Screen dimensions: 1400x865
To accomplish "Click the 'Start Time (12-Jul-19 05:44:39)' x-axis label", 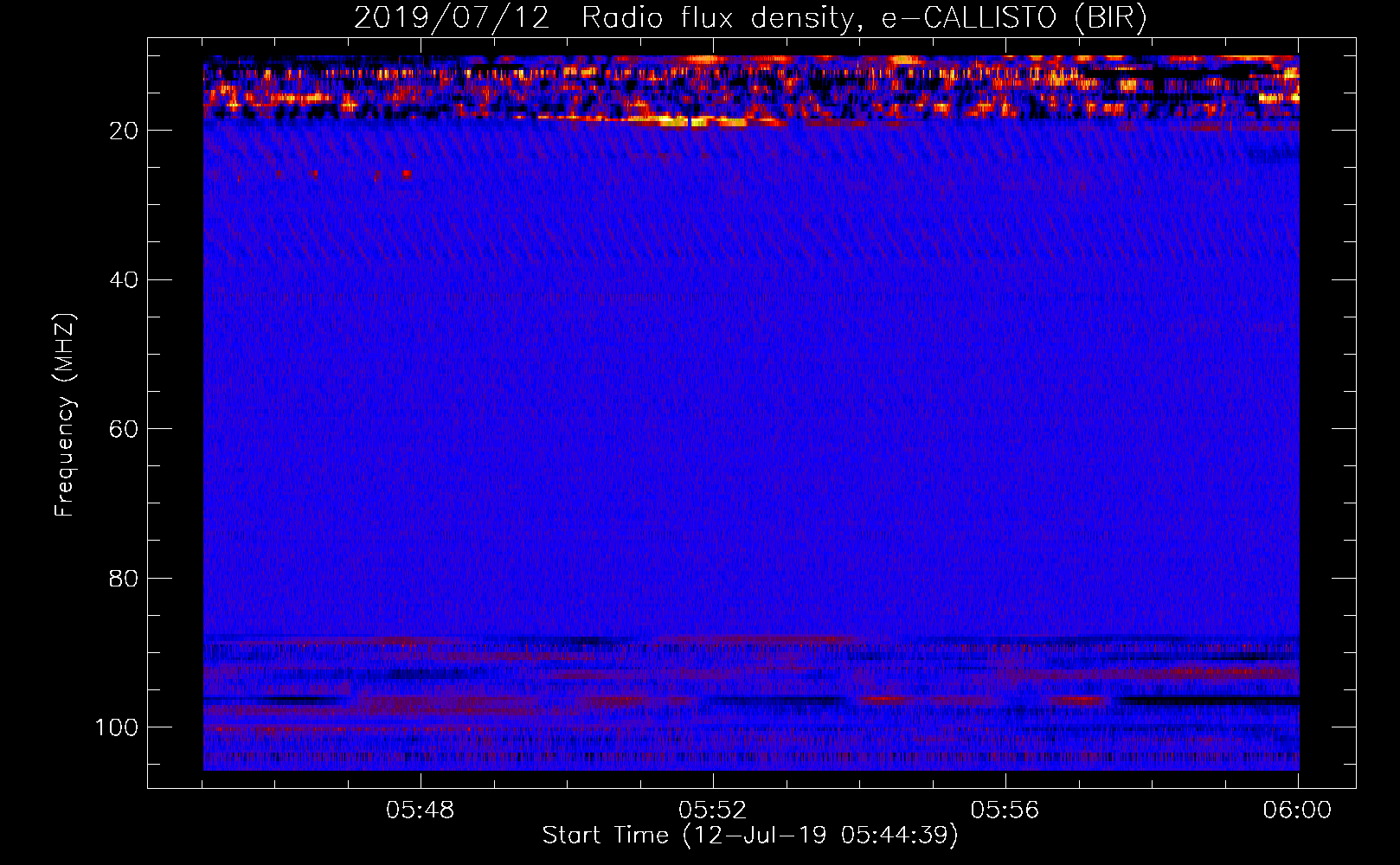I will [x=750, y=836].
